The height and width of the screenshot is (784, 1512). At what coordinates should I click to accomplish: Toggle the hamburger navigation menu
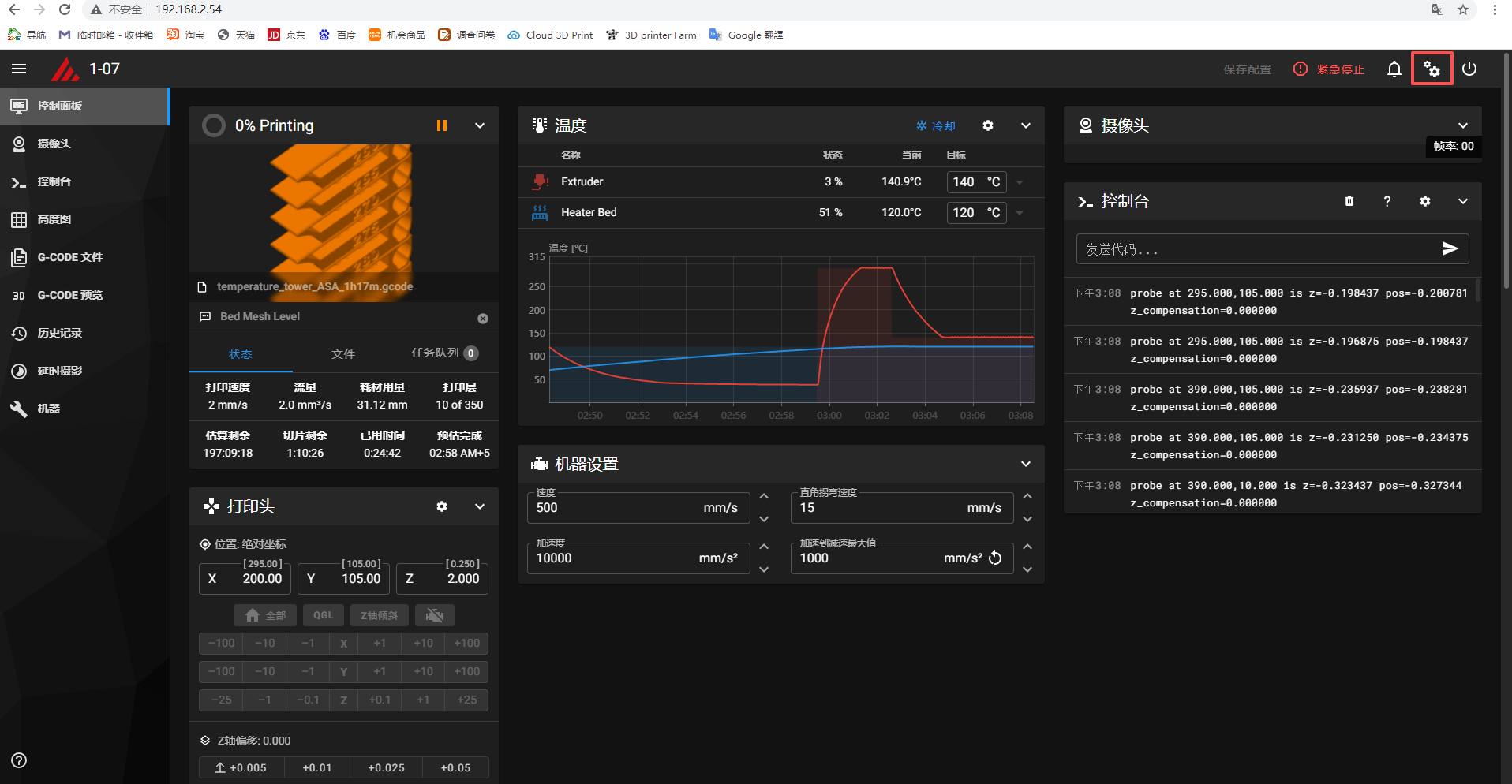pyautogui.click(x=19, y=69)
